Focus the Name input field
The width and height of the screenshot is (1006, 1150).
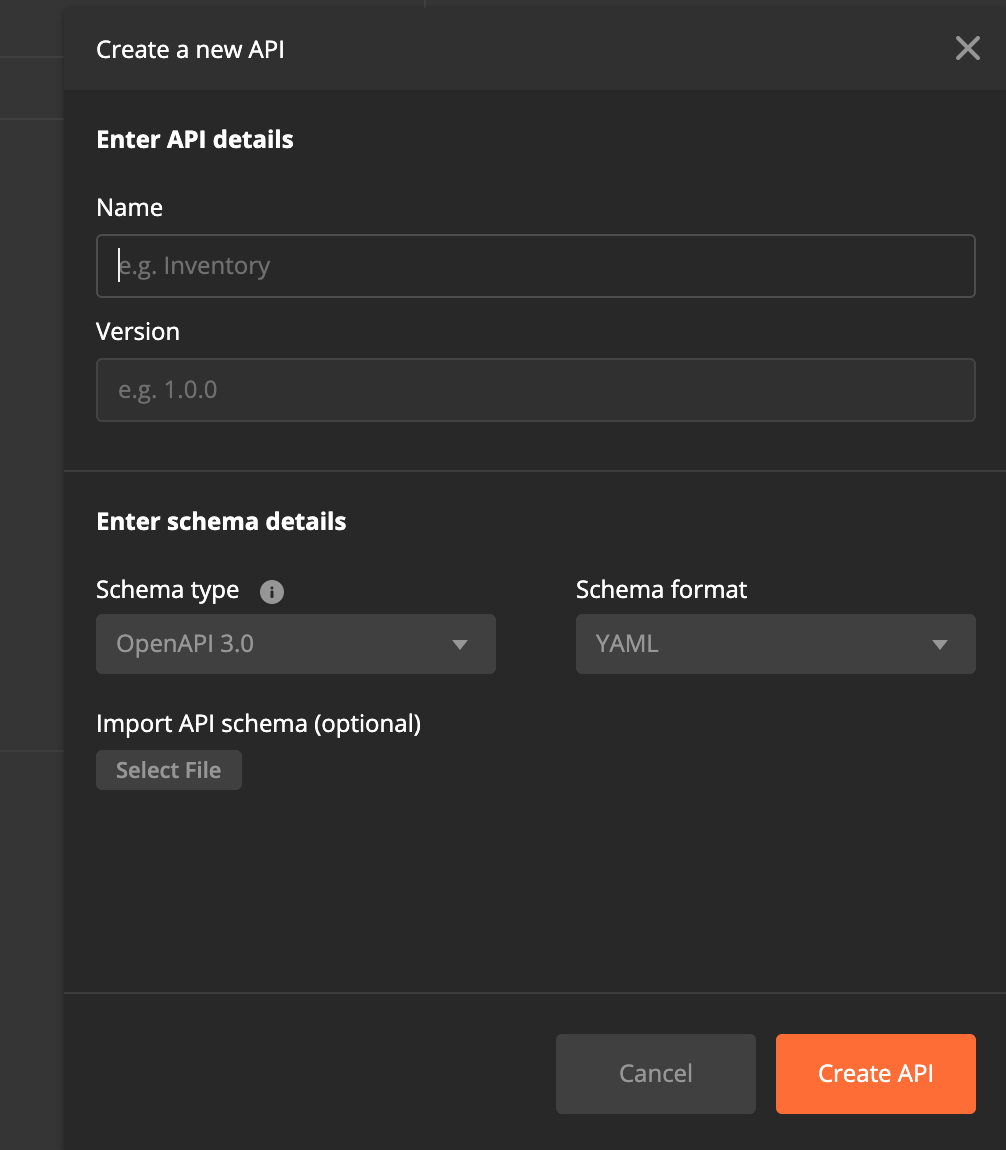535,266
